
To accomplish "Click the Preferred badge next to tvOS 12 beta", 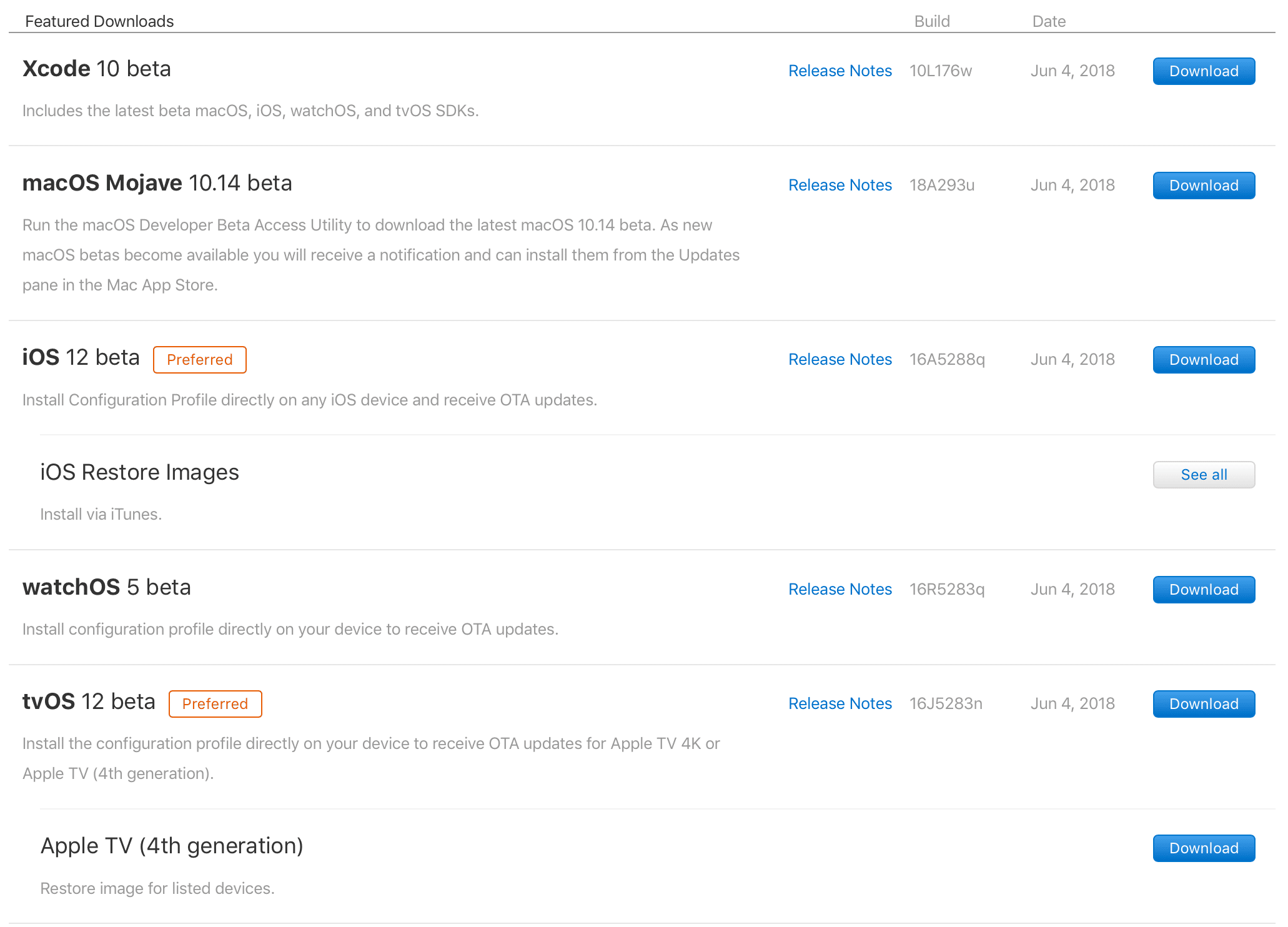I will [215, 704].
